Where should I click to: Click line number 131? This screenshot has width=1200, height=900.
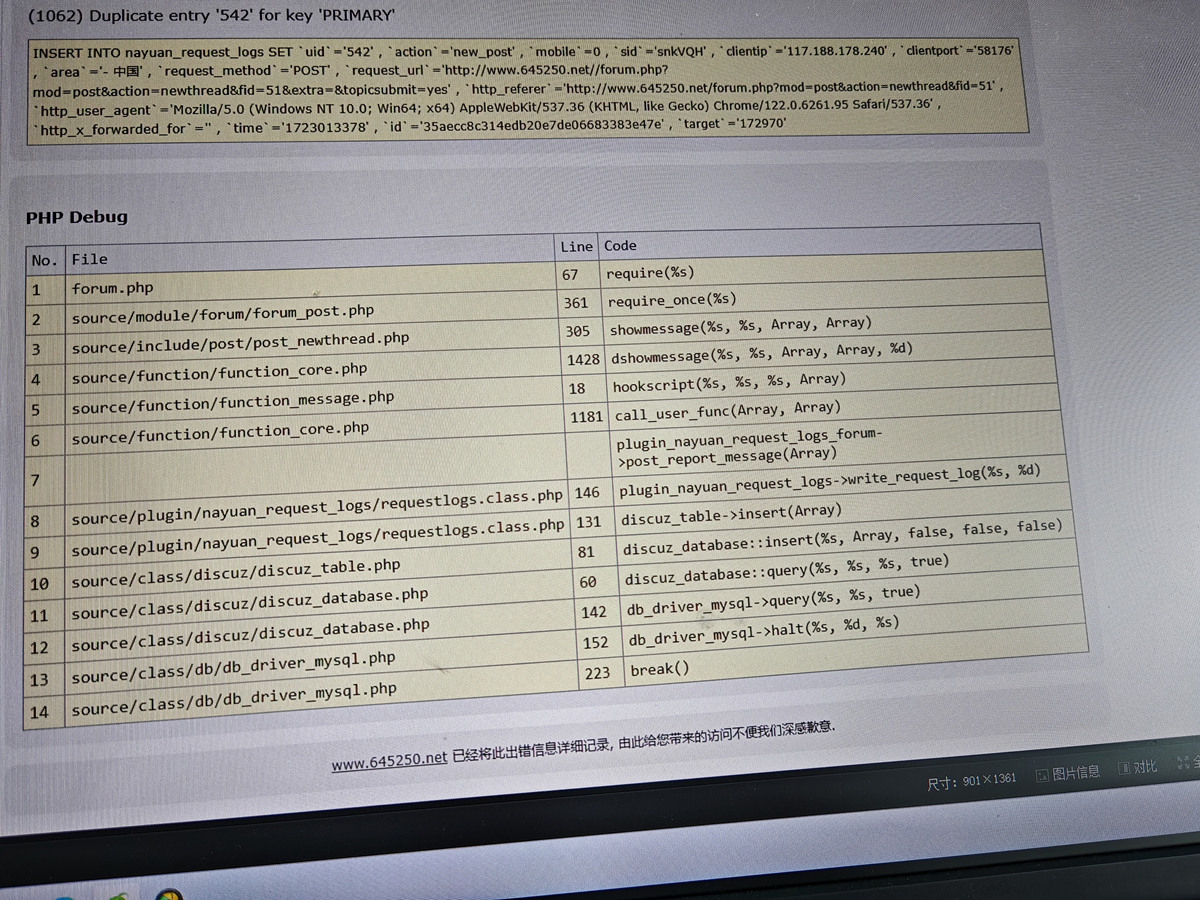(x=589, y=522)
